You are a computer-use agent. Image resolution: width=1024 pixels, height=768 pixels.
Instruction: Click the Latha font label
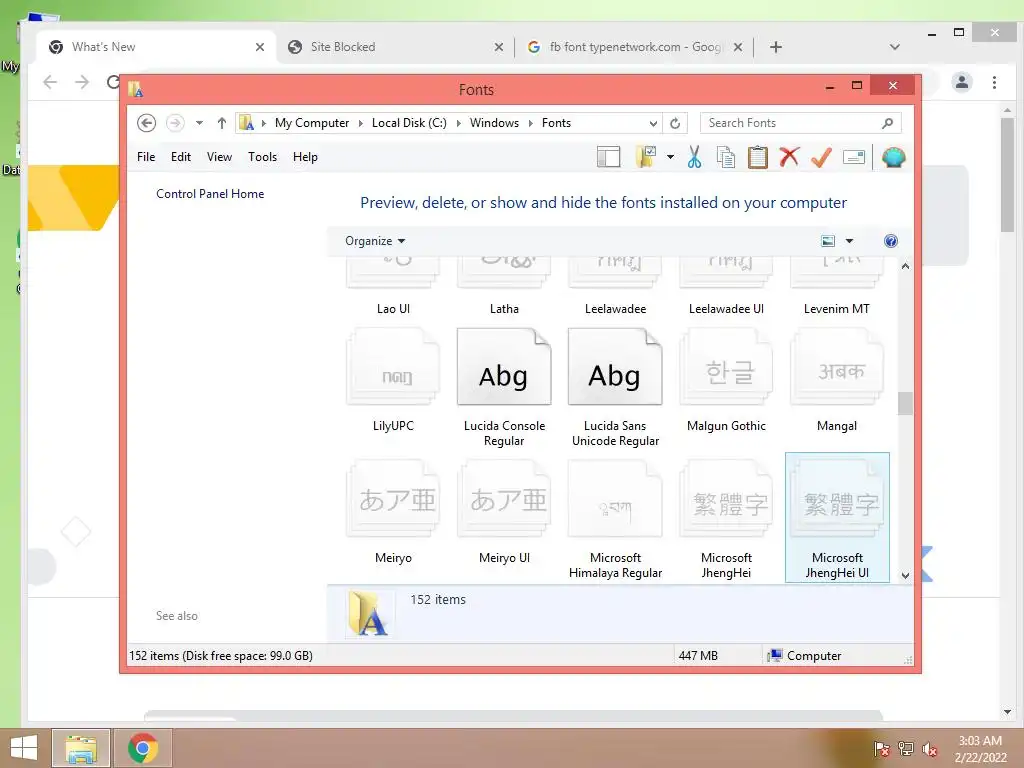(504, 309)
